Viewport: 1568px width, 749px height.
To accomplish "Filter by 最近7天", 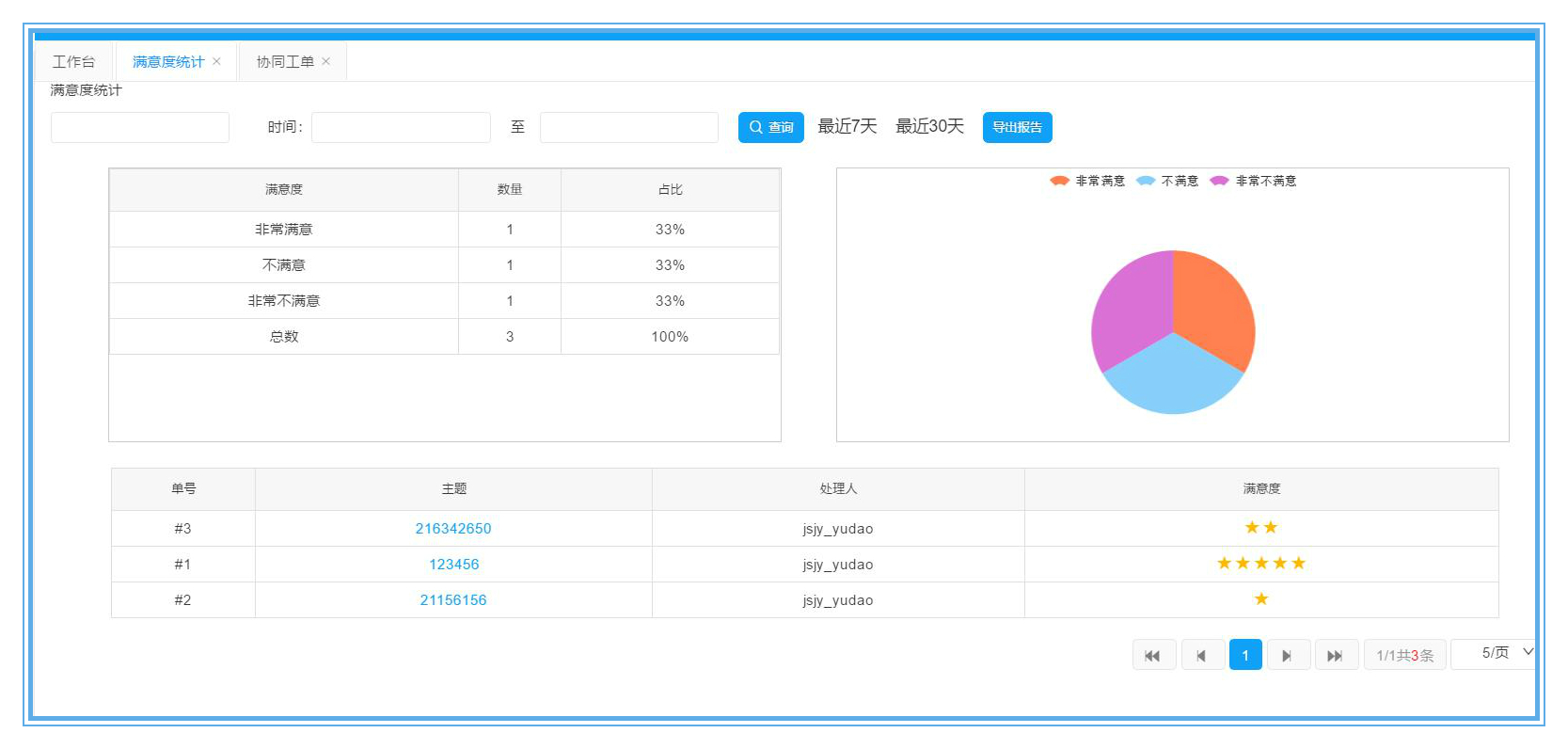I will [847, 127].
